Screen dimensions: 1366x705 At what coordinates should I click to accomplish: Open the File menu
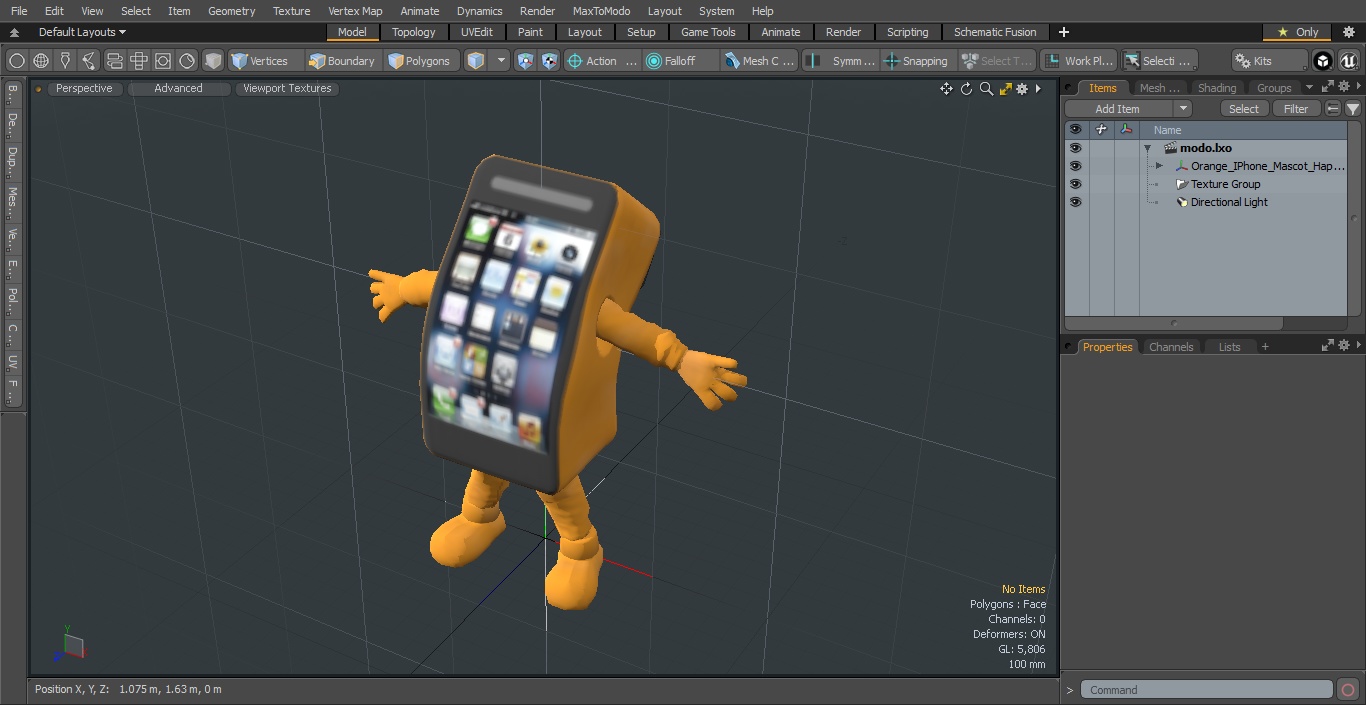[19, 11]
